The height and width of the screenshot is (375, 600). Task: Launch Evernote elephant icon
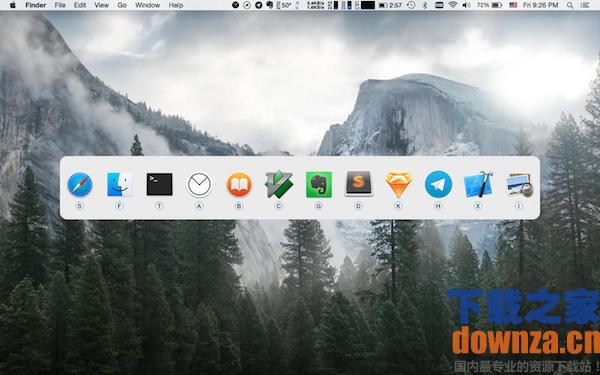pyautogui.click(x=319, y=184)
